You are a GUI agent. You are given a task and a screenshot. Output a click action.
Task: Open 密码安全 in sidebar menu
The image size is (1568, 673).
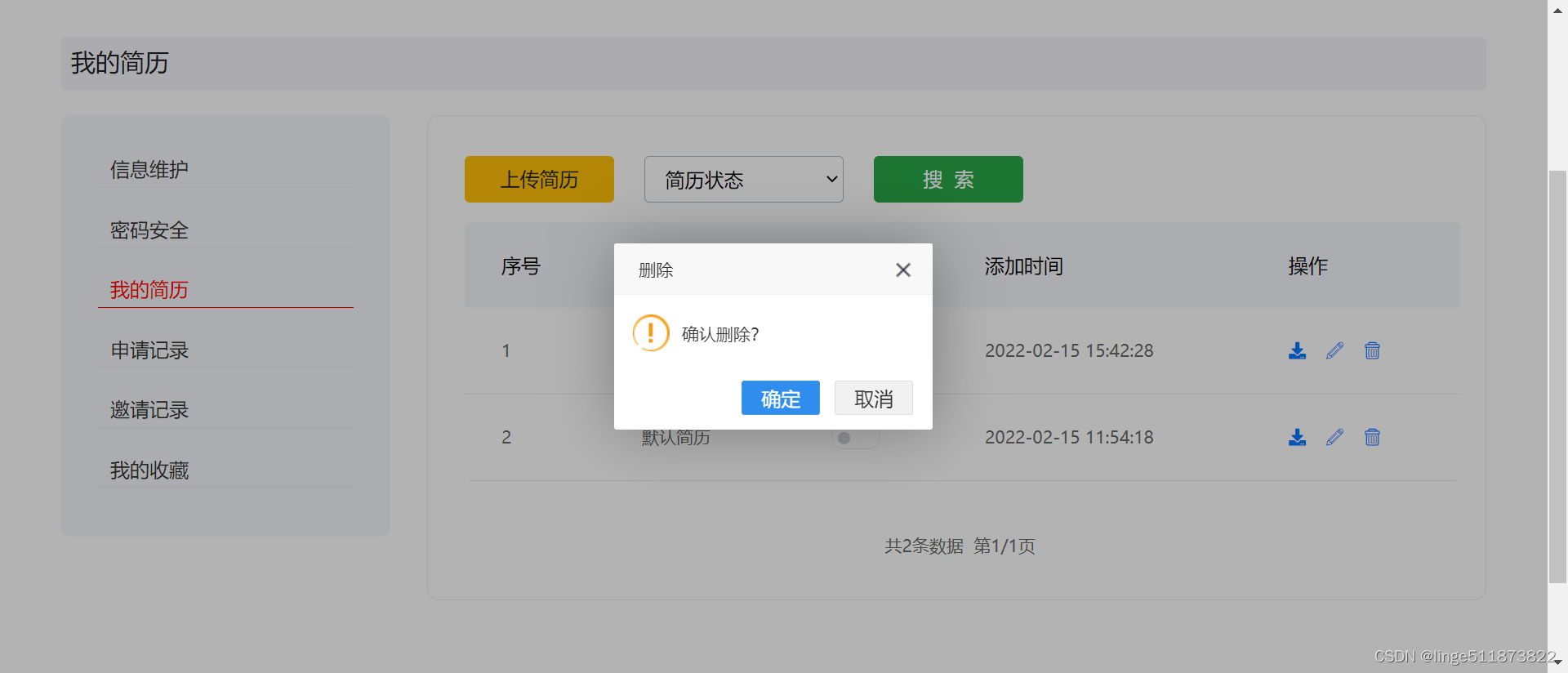pyautogui.click(x=149, y=230)
